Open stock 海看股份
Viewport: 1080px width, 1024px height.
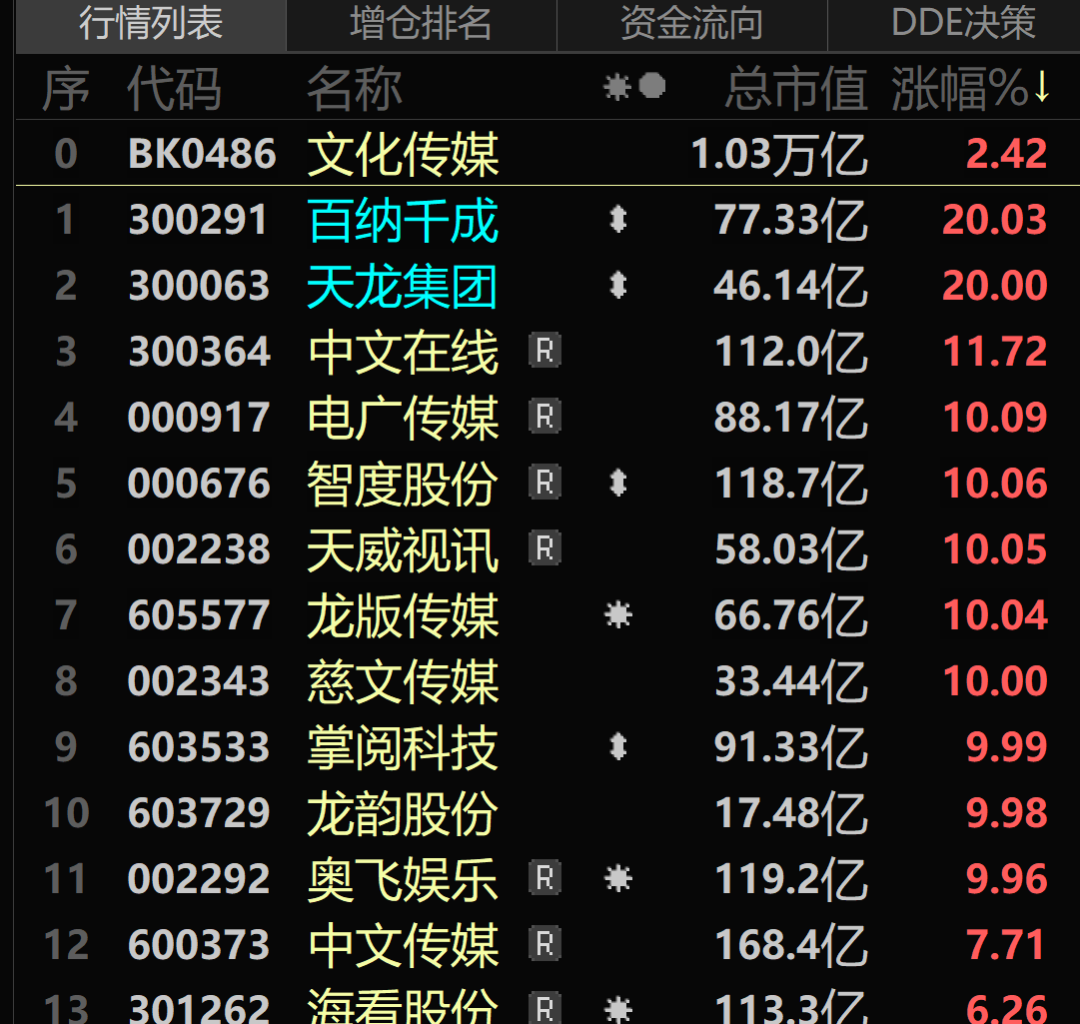pos(403,1006)
